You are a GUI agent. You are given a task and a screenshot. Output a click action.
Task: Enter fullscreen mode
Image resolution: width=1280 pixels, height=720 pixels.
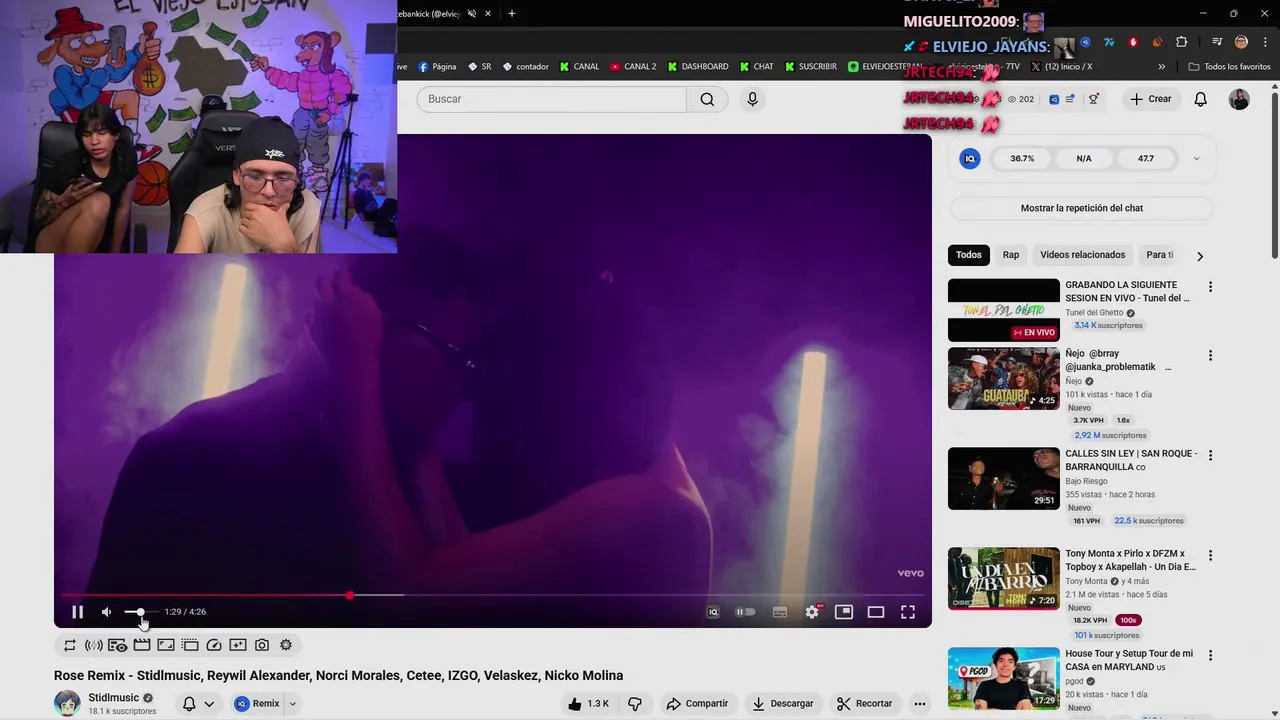[x=908, y=612]
